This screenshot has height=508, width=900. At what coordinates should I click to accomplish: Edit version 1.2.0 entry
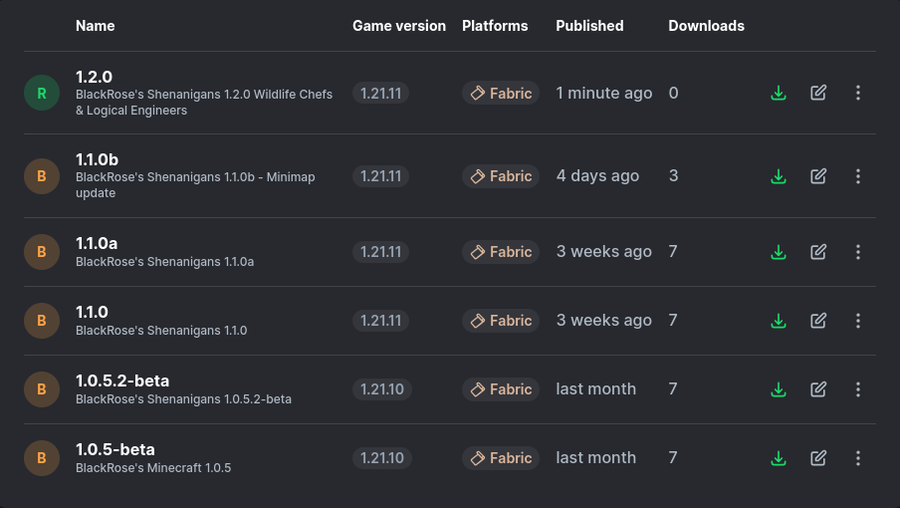point(818,93)
